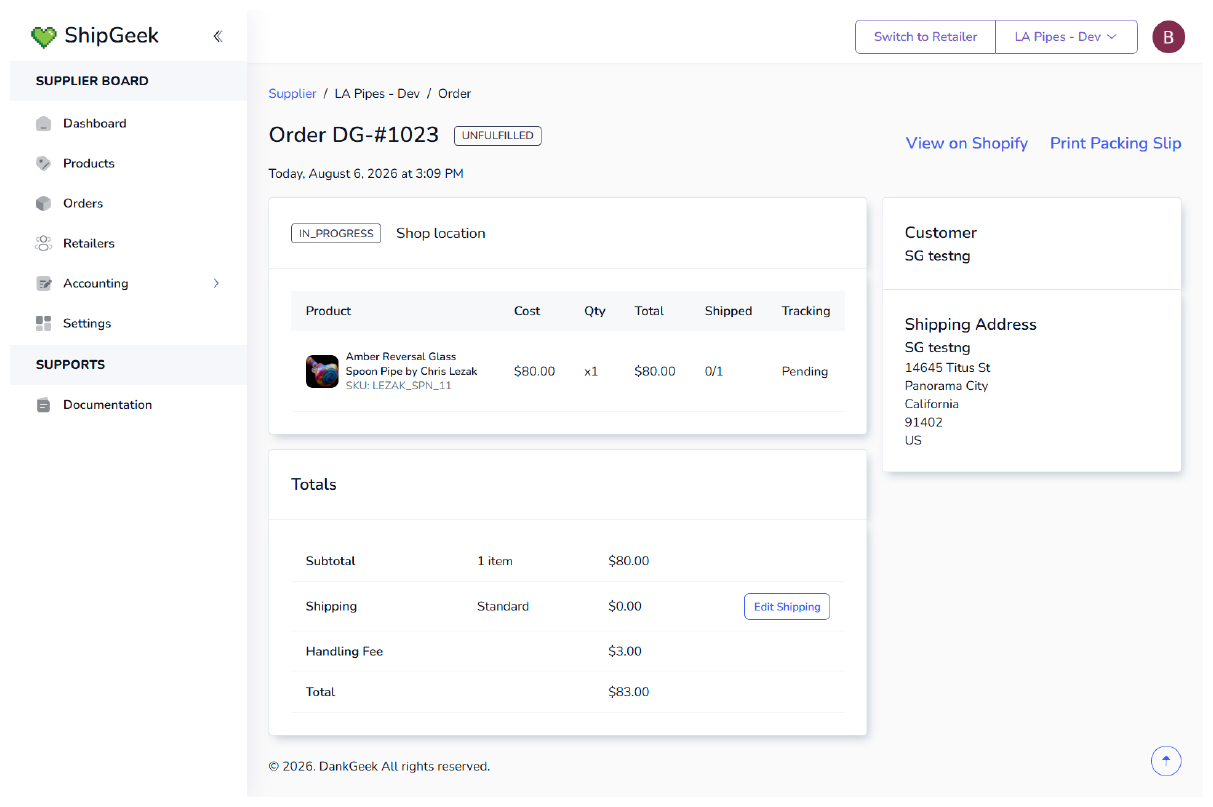
Task: Click the address line 14645 Titus St
Action: click(x=947, y=368)
